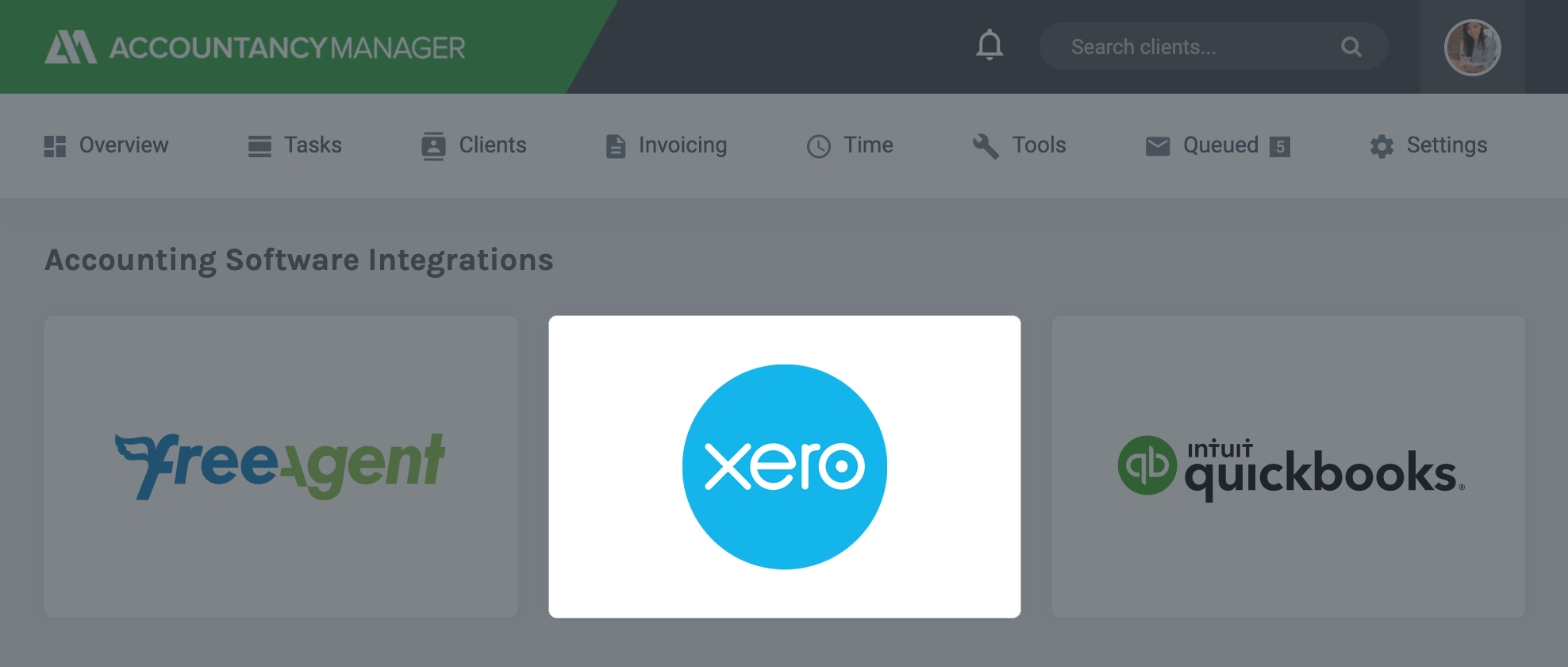Click the Time clock icon
1568x667 pixels.
(x=819, y=146)
